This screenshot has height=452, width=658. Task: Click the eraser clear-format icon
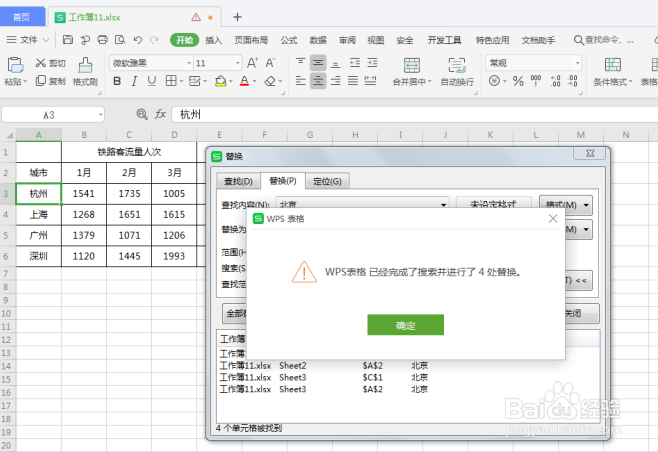[x=270, y=81]
